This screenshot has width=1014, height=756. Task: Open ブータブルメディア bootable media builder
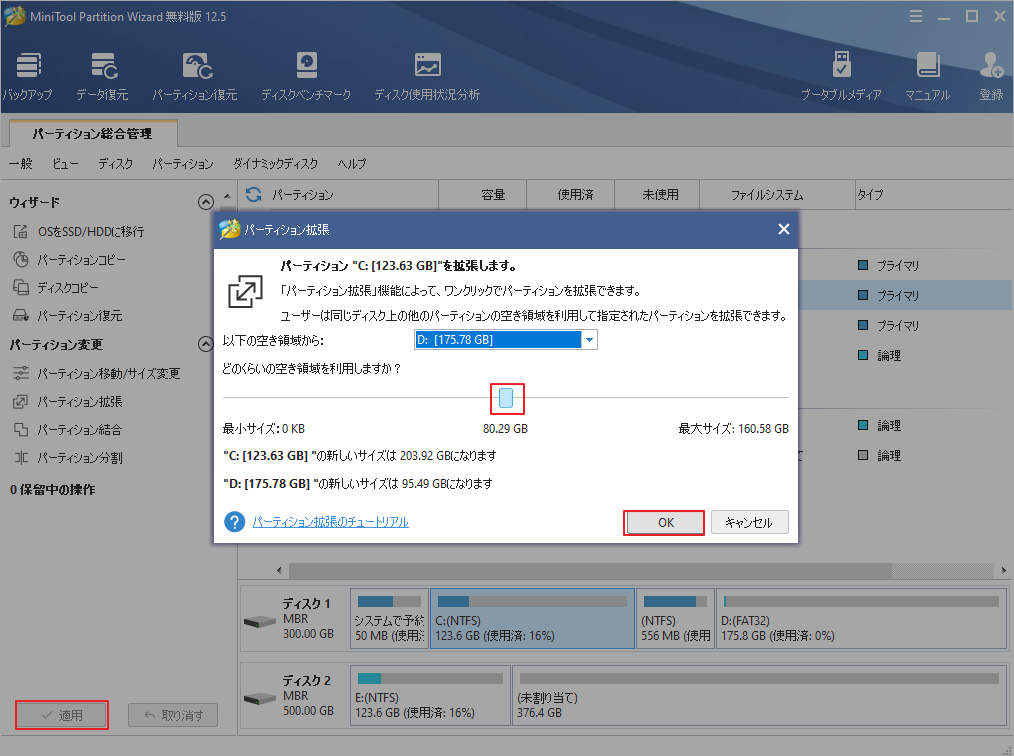coord(841,77)
